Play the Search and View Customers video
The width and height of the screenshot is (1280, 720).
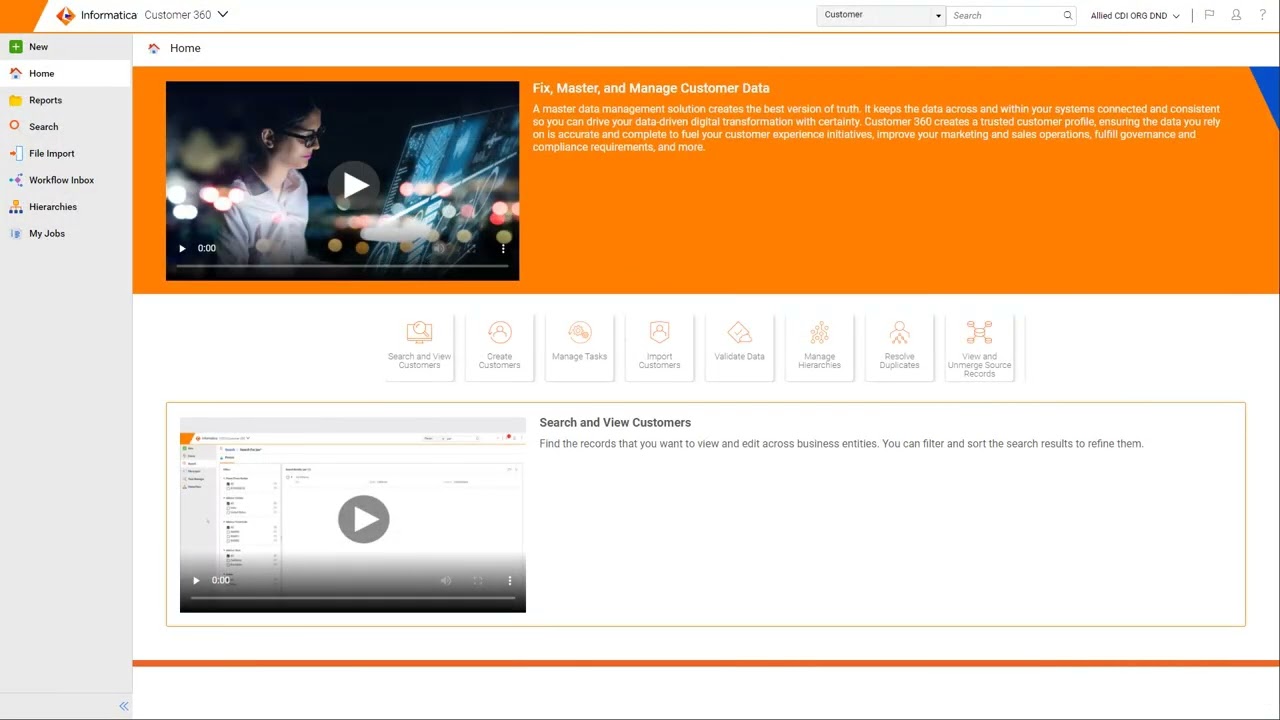tap(363, 519)
